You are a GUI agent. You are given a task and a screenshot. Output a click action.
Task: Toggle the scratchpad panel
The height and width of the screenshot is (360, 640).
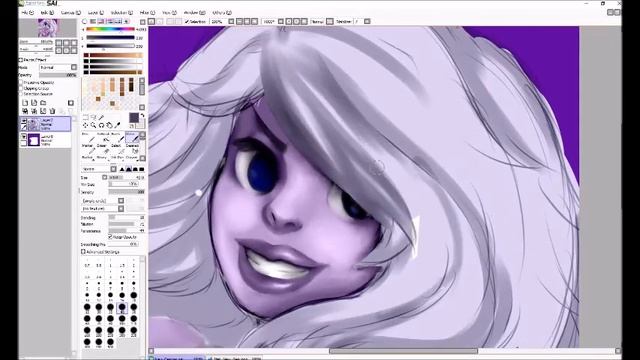click(x=126, y=21)
